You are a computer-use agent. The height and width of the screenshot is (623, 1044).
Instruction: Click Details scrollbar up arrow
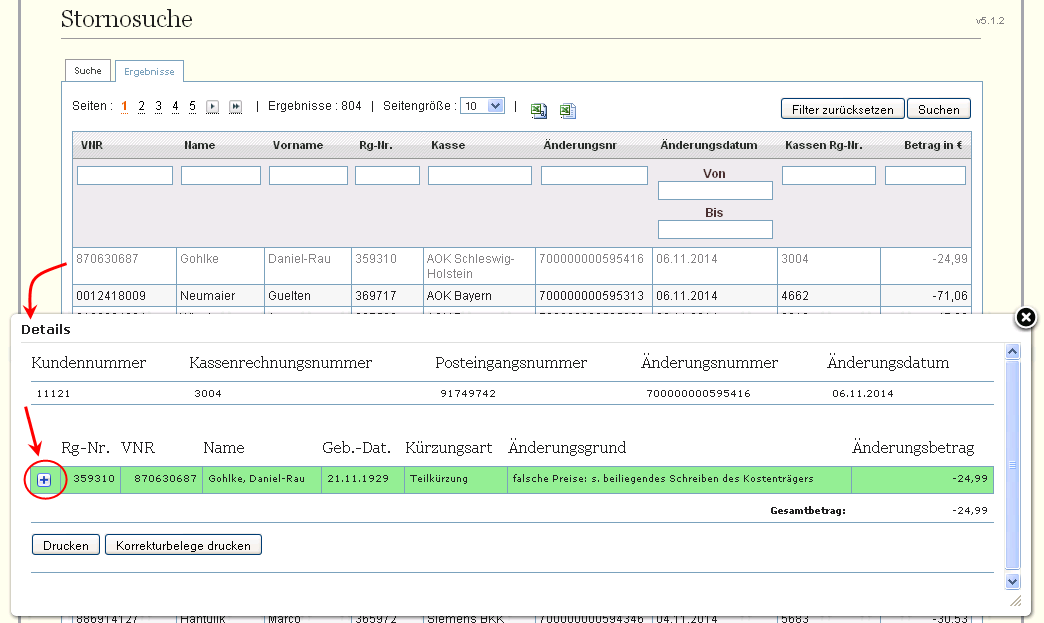click(1013, 351)
